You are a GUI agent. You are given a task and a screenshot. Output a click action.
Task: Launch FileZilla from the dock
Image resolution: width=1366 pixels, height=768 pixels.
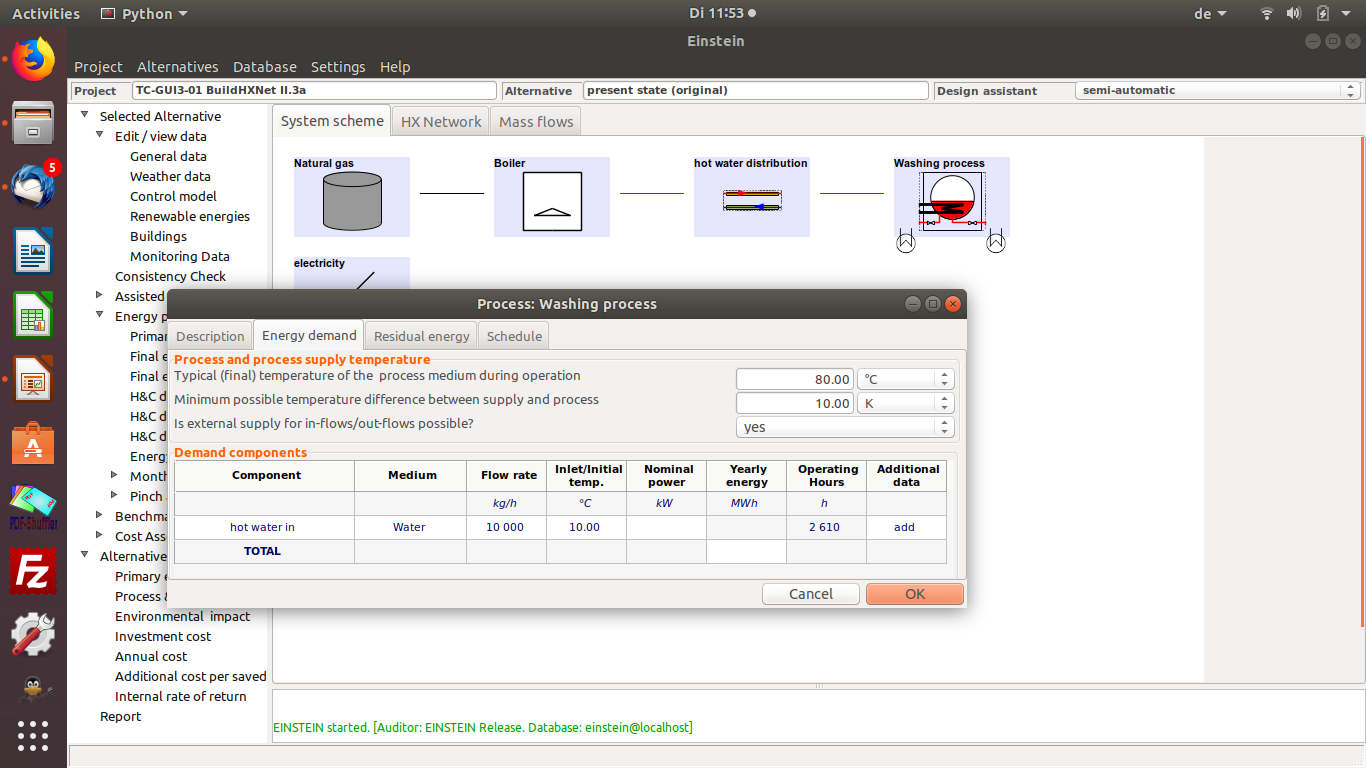33,572
